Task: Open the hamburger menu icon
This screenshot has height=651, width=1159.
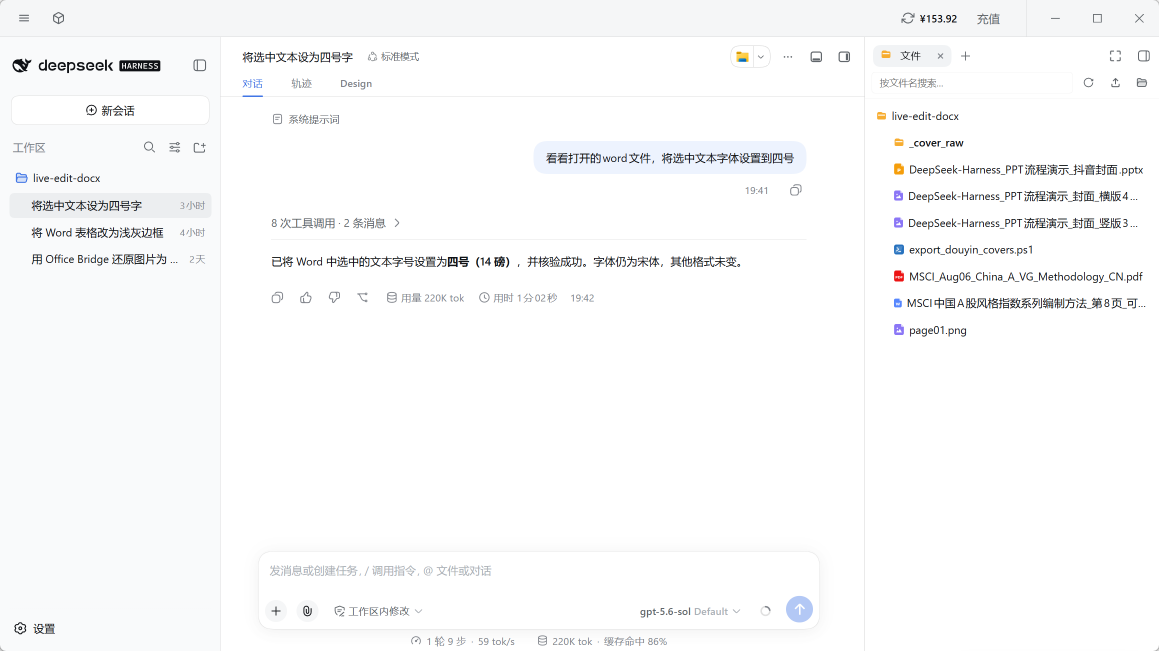Action: [x=24, y=18]
